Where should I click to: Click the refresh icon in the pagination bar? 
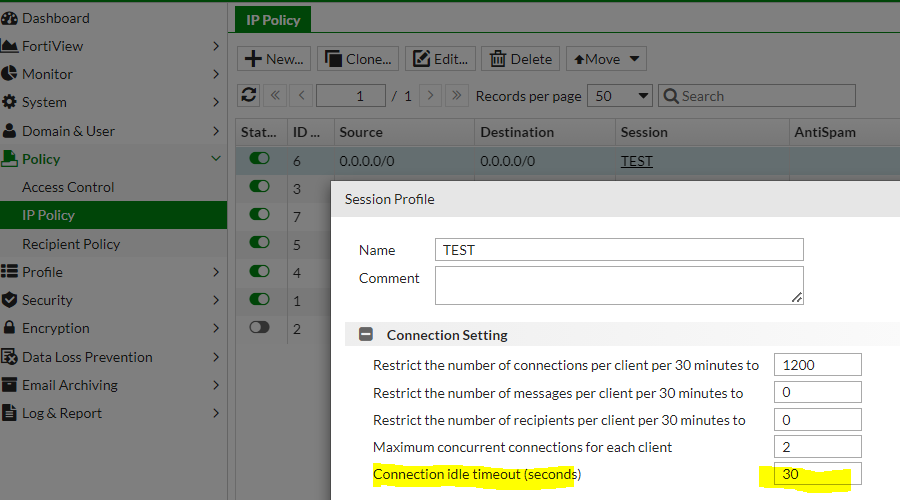coord(249,96)
